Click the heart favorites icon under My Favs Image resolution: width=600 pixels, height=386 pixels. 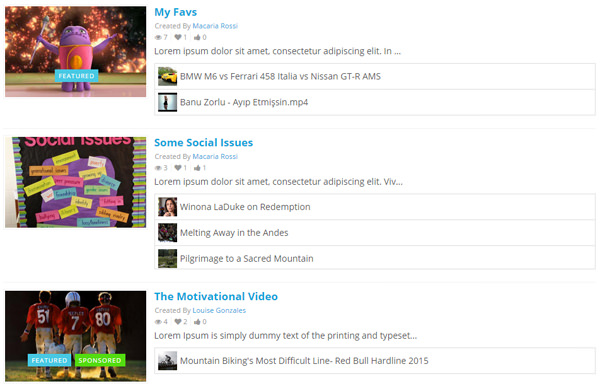click(178, 37)
